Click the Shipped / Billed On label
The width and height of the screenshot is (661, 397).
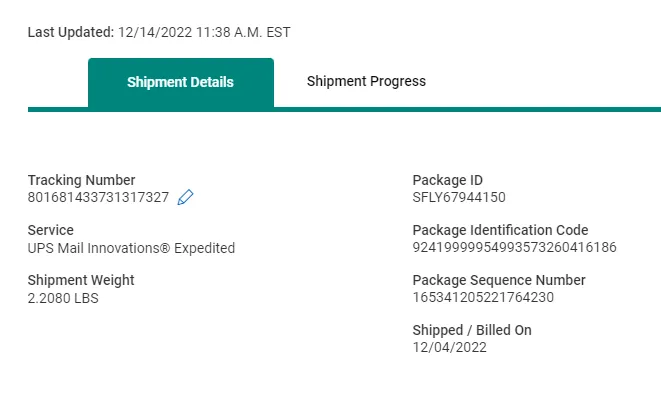coord(472,330)
